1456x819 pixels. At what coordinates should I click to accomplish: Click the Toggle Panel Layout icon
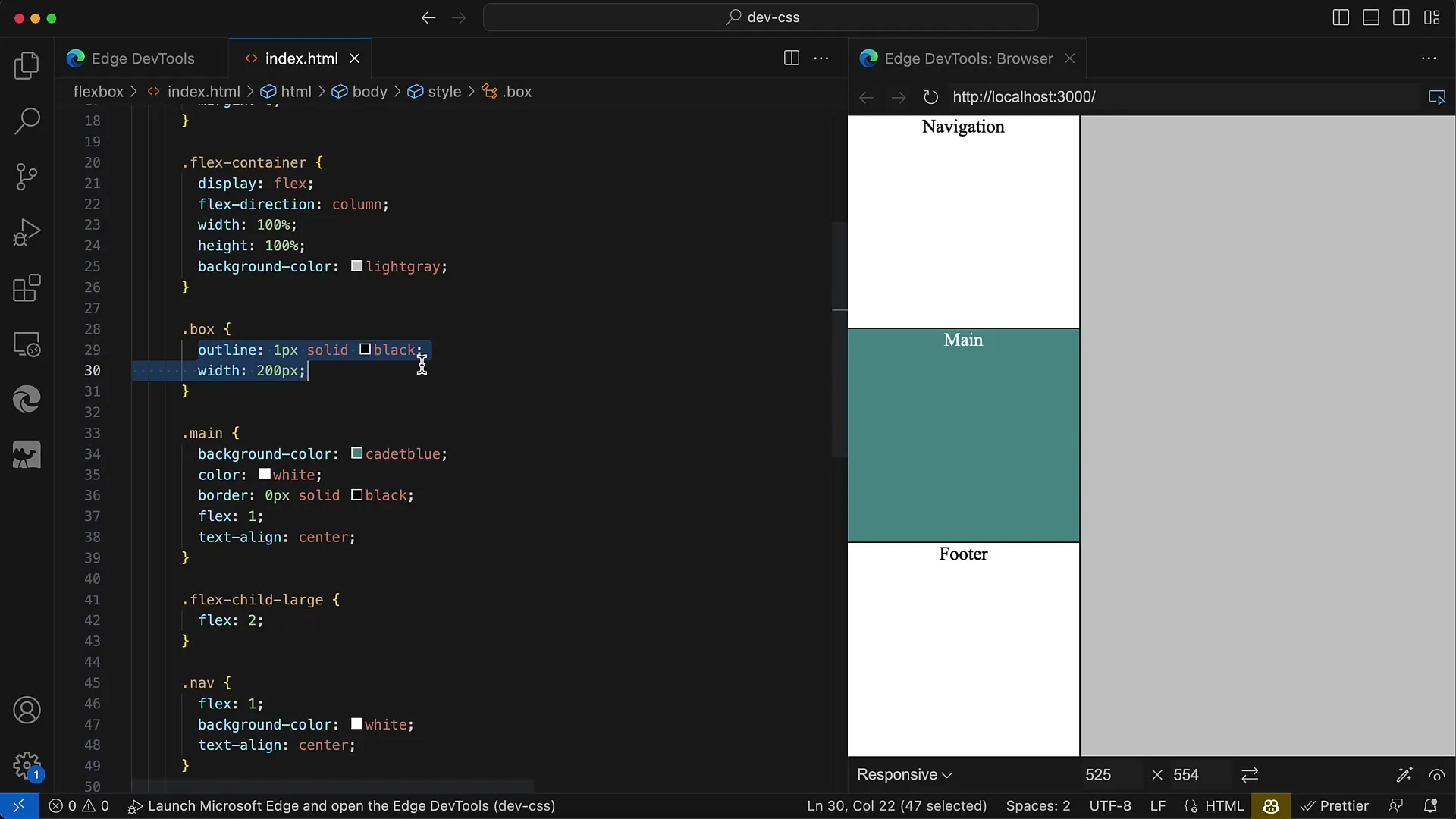[1371, 17]
